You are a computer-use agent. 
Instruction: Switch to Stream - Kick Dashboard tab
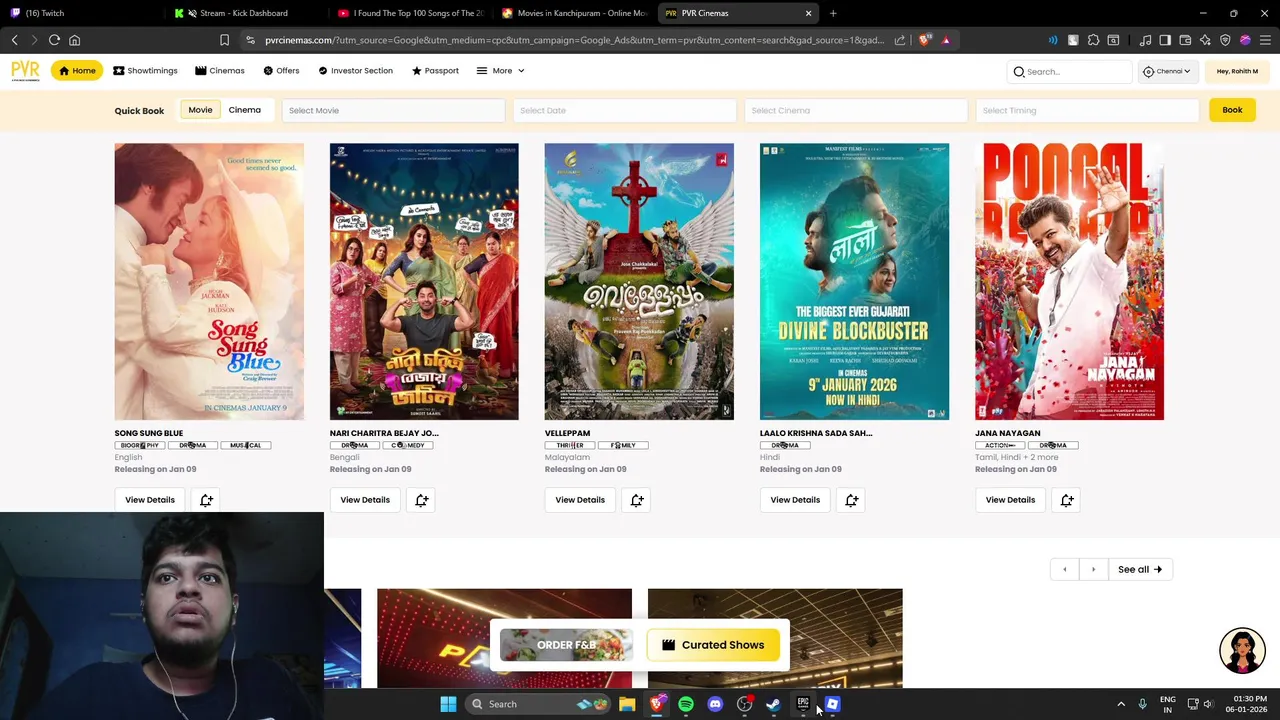coord(245,13)
